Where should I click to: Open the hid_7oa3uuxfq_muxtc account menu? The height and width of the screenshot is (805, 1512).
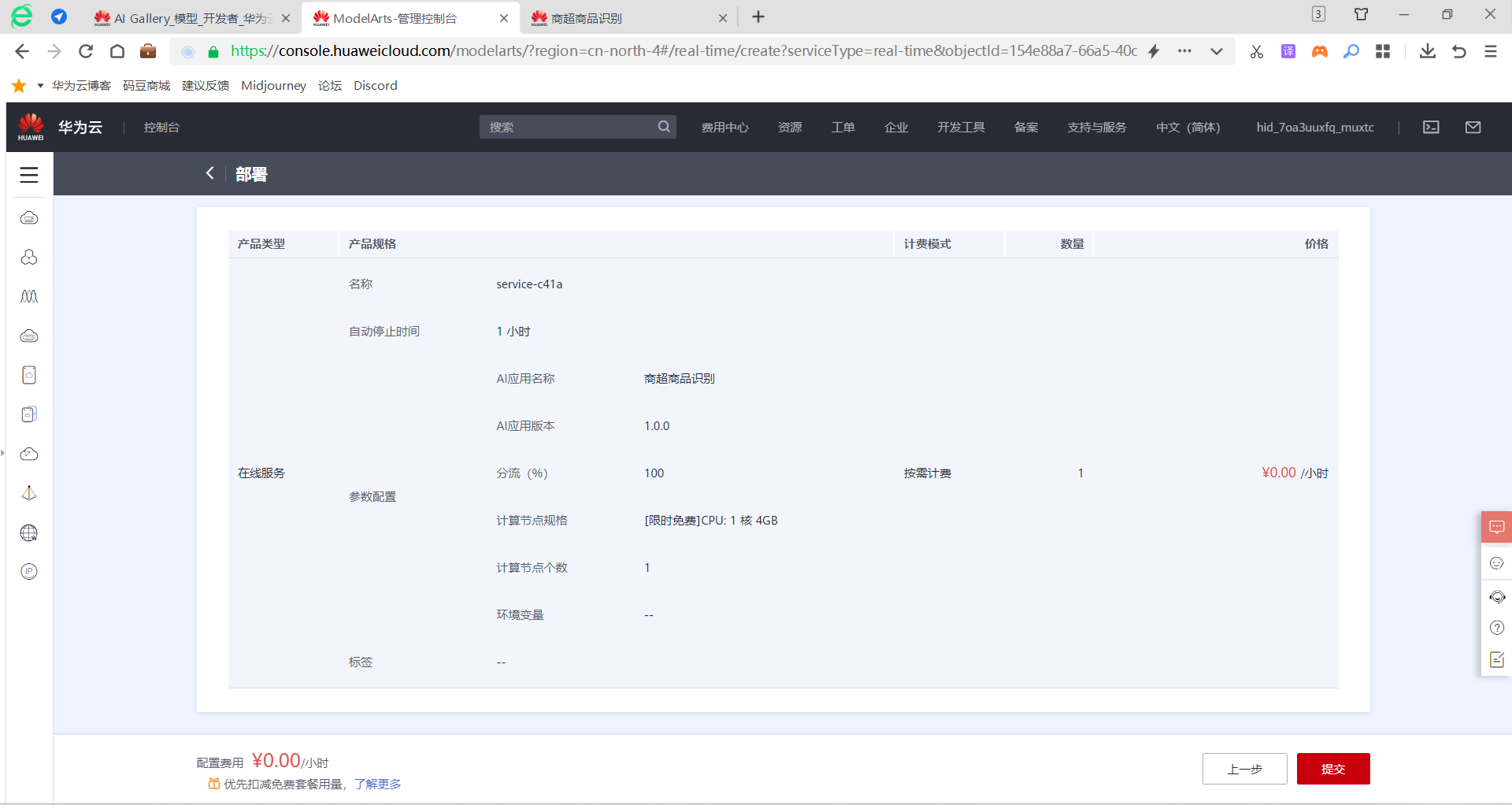(x=1314, y=128)
